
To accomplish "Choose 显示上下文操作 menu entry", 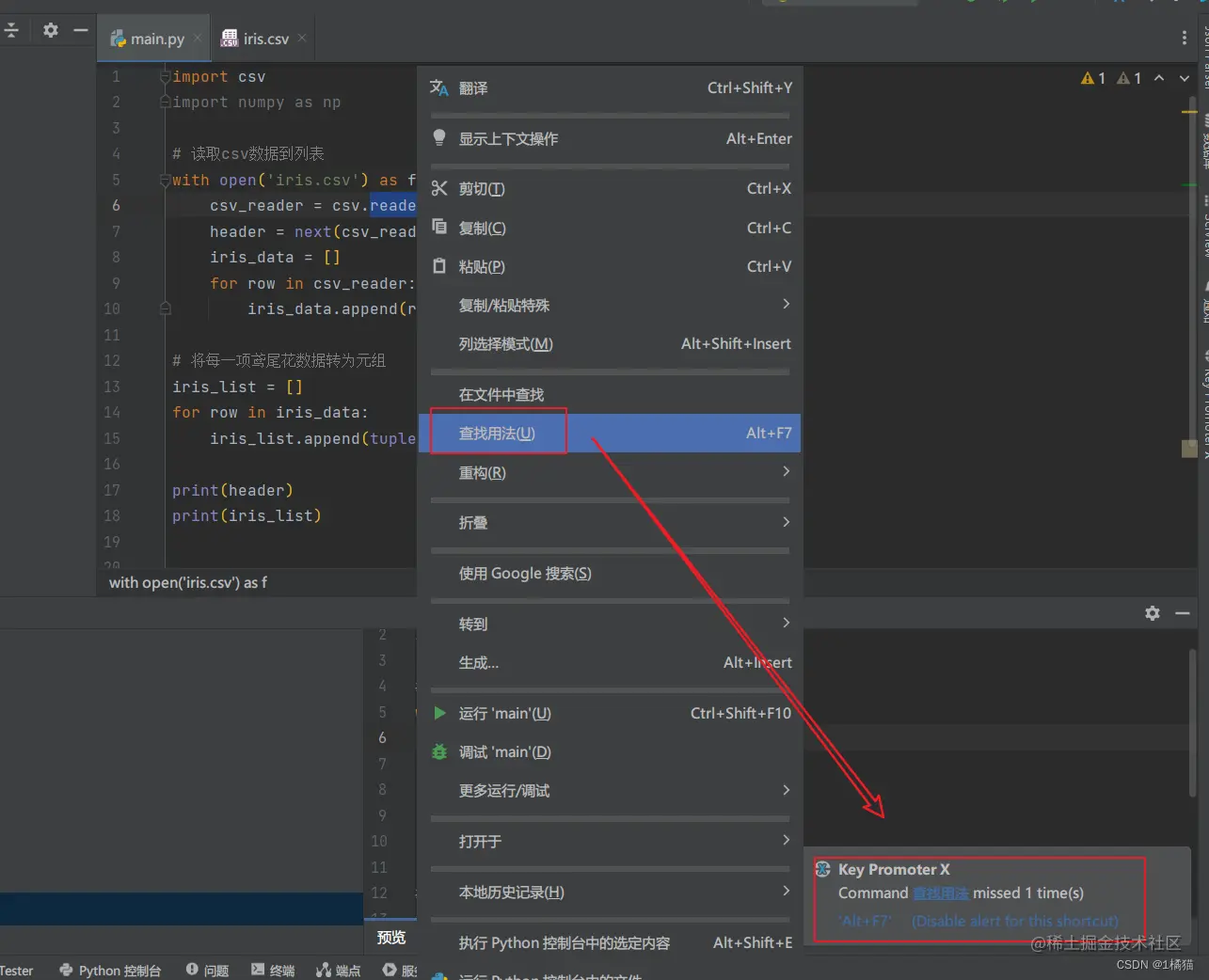I will pos(610,138).
